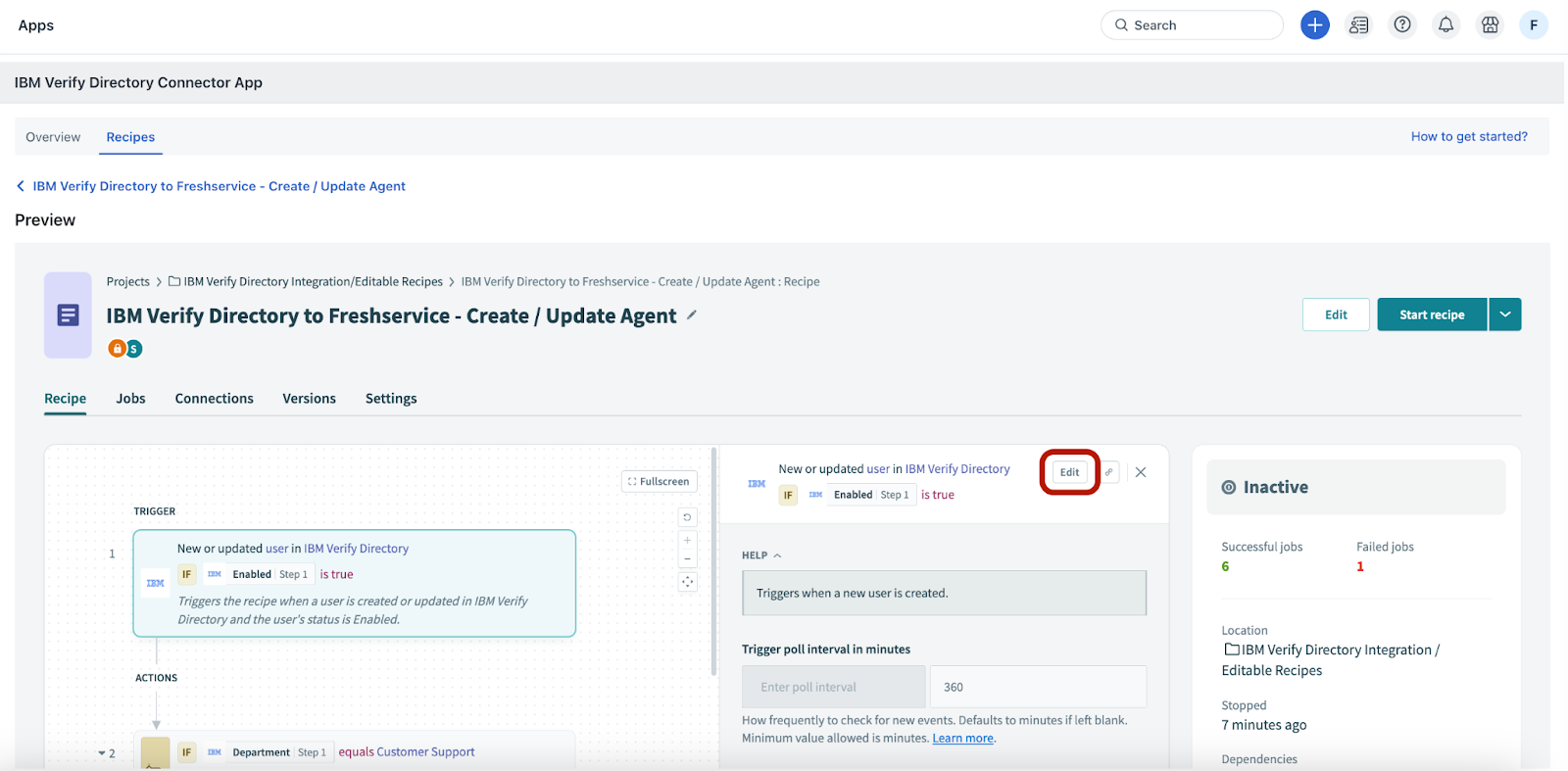Zoom in on the recipe canvas

tap(687, 541)
